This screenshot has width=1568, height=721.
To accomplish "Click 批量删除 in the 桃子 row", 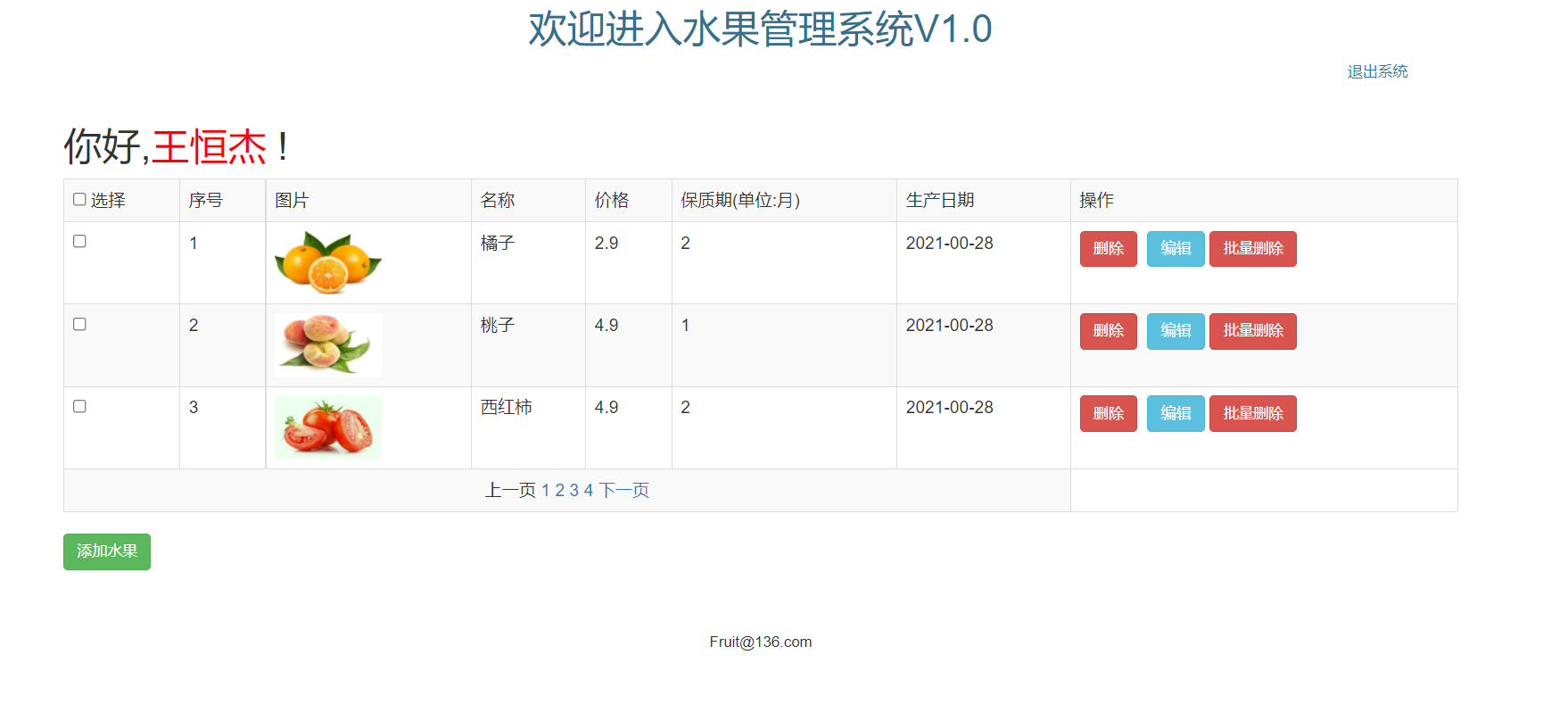I will point(1253,331).
